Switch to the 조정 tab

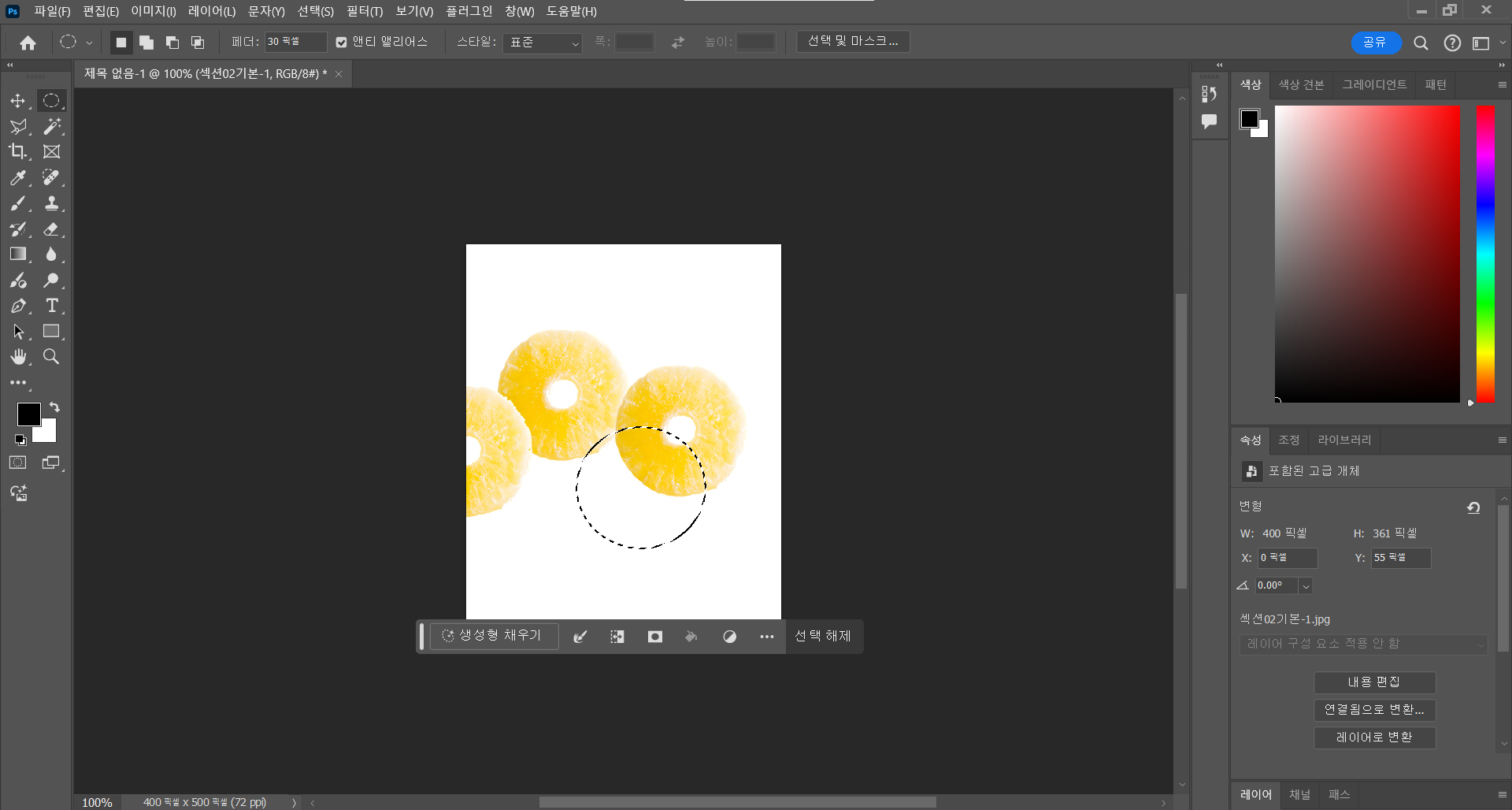coord(1288,440)
